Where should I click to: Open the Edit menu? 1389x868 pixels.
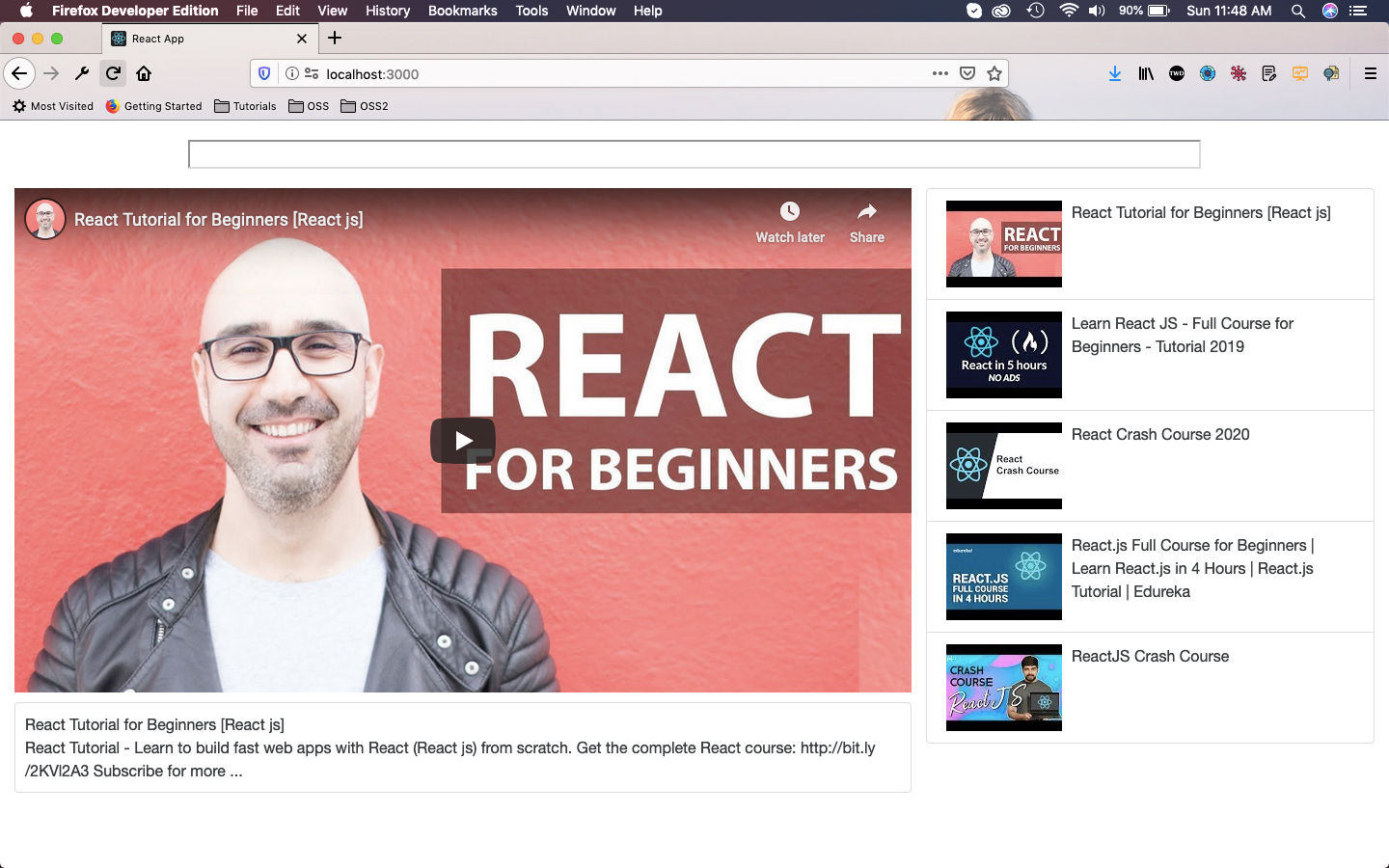point(287,11)
